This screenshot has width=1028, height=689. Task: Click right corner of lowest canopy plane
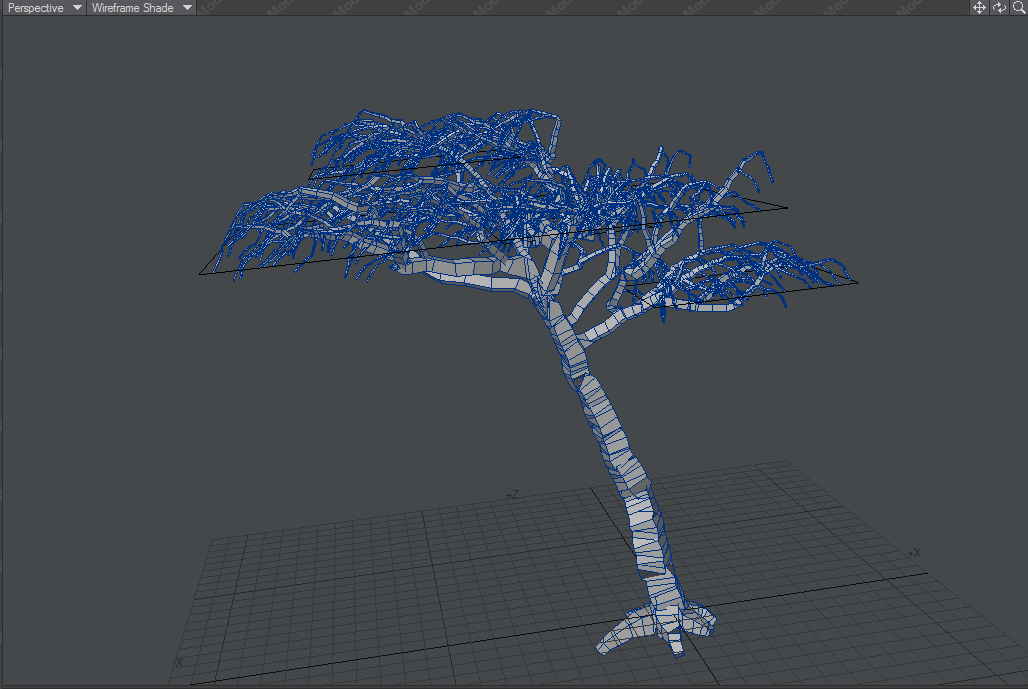(857, 283)
